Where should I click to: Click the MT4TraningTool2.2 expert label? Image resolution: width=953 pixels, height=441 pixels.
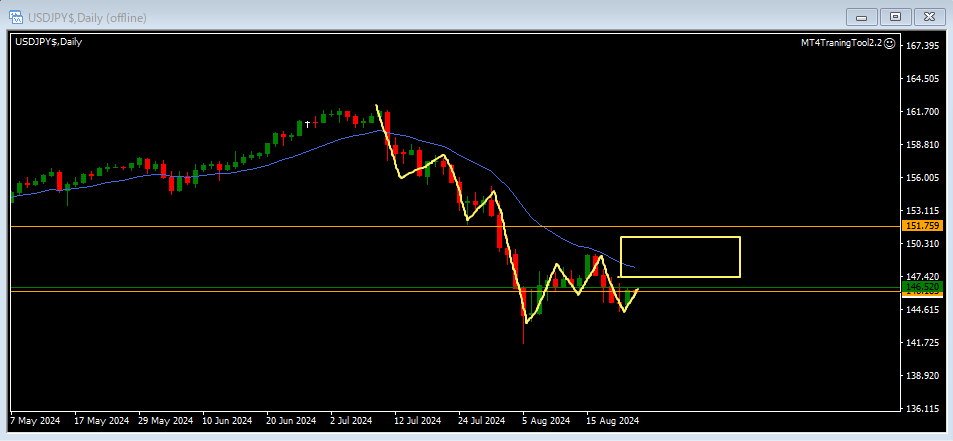pos(841,43)
